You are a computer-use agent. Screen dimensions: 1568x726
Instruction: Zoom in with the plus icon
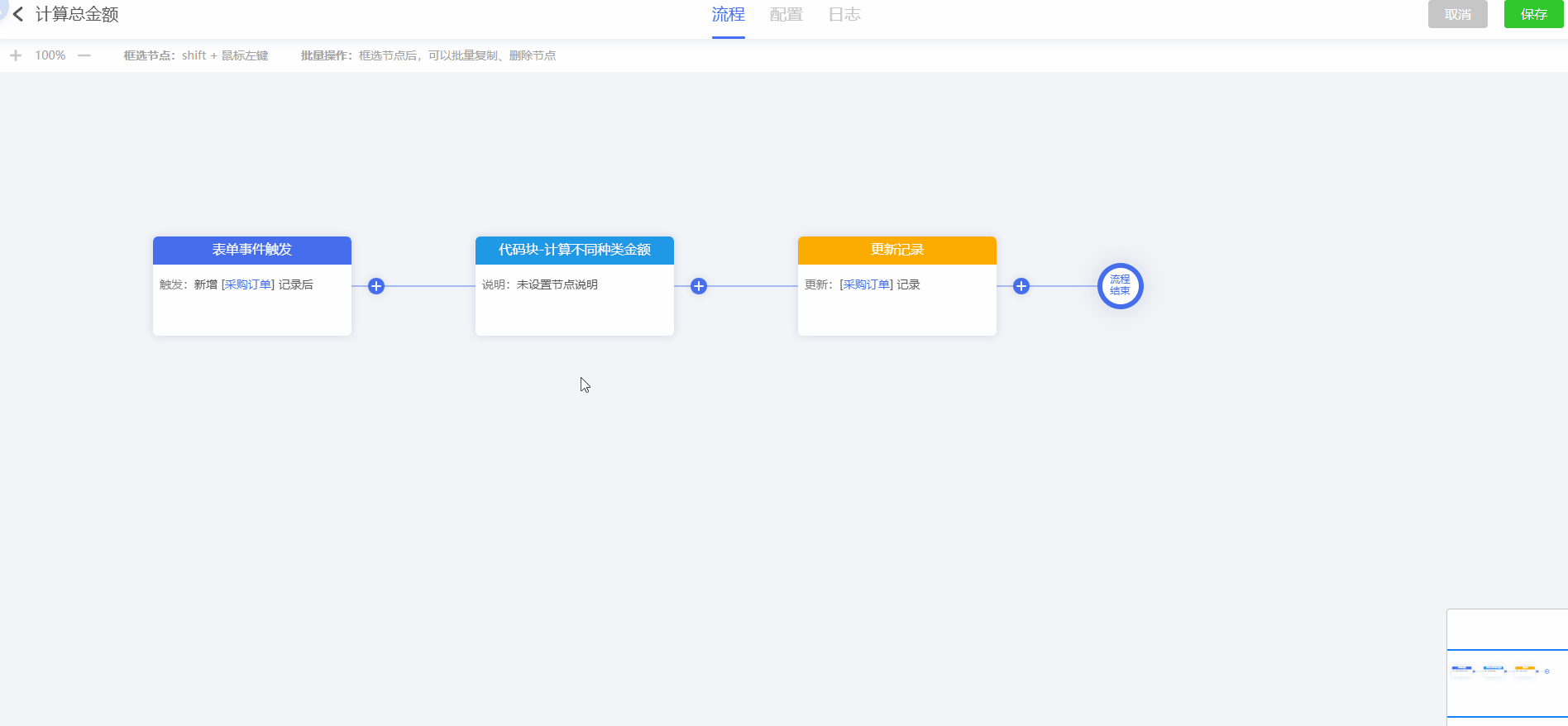click(x=16, y=55)
